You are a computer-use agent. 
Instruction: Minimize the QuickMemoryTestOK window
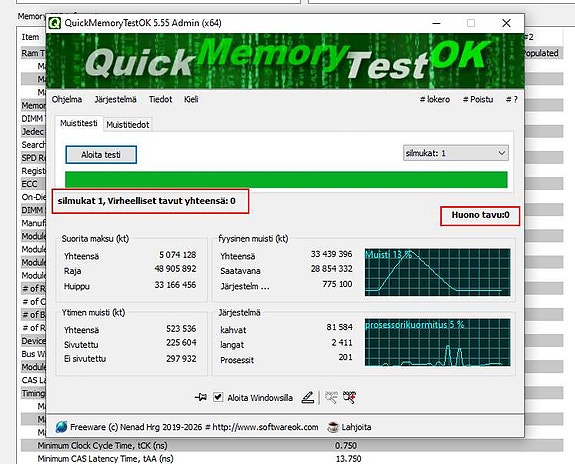(x=436, y=23)
